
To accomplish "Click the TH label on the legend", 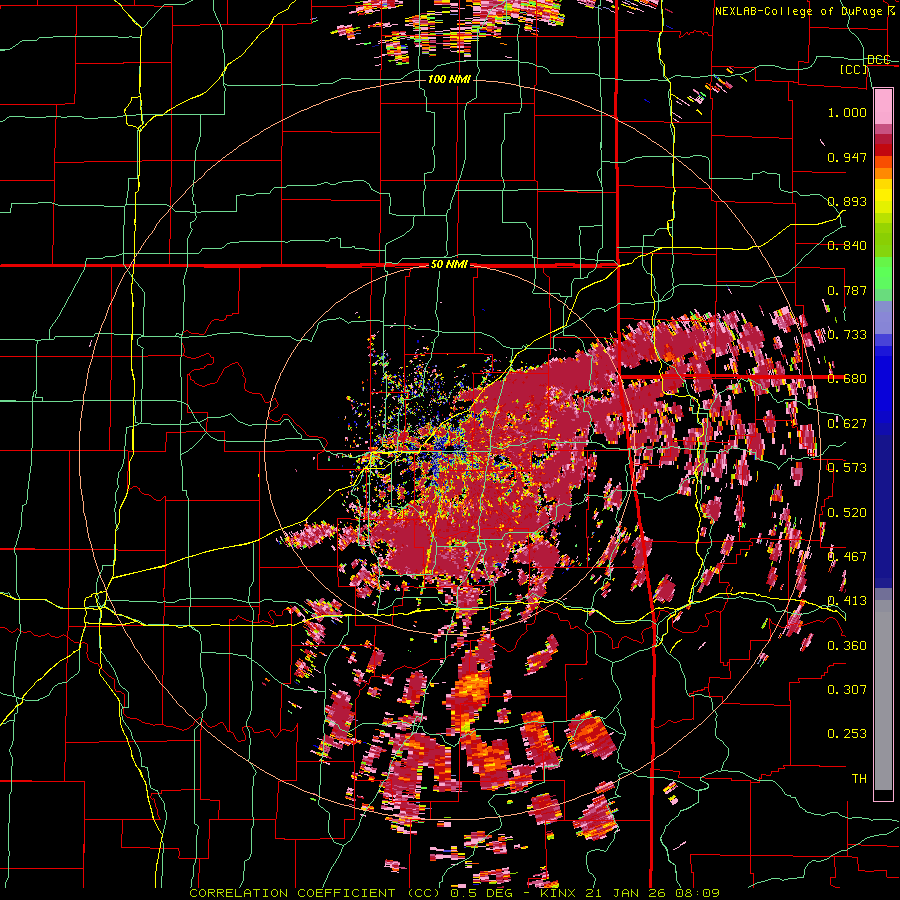I will tap(859, 779).
